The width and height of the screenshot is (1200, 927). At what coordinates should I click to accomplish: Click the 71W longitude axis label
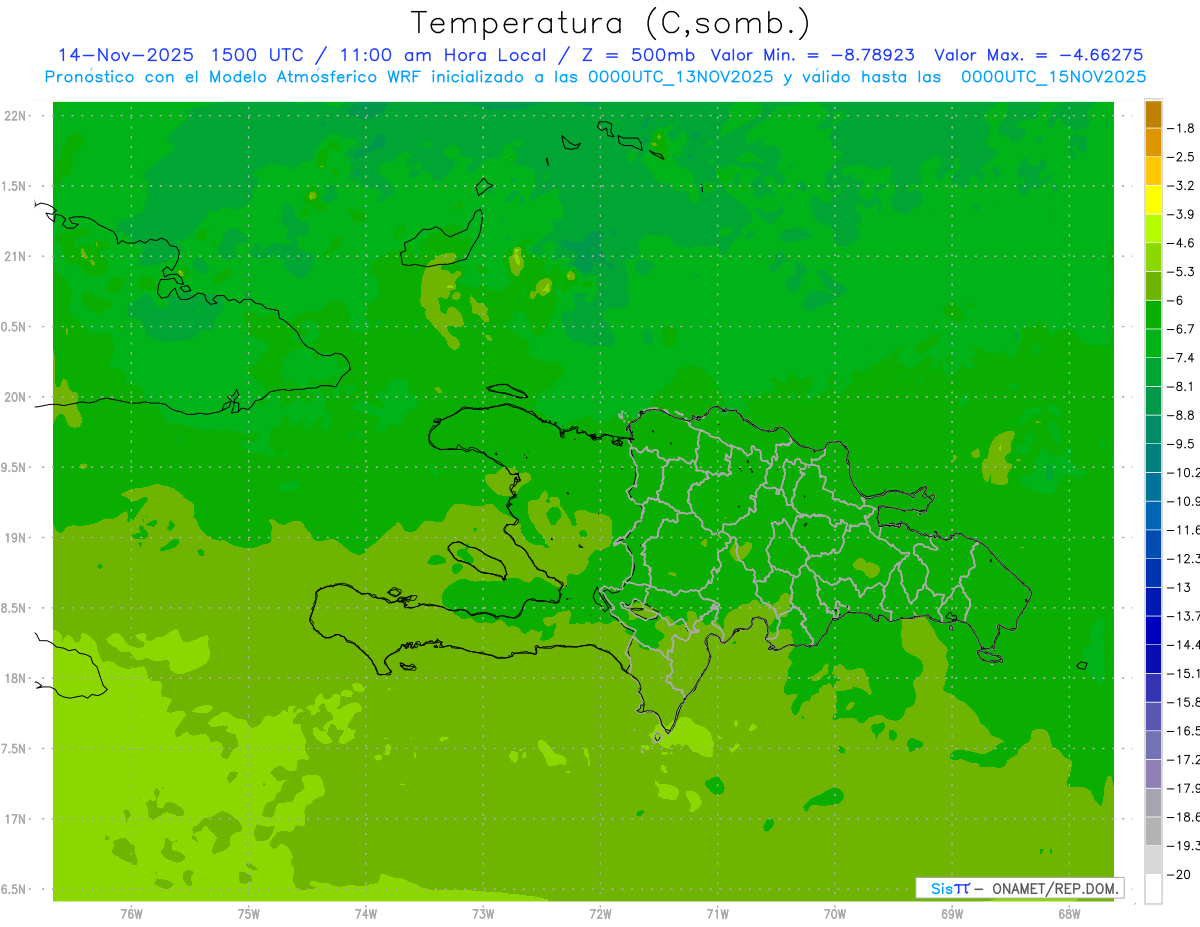tap(717, 913)
